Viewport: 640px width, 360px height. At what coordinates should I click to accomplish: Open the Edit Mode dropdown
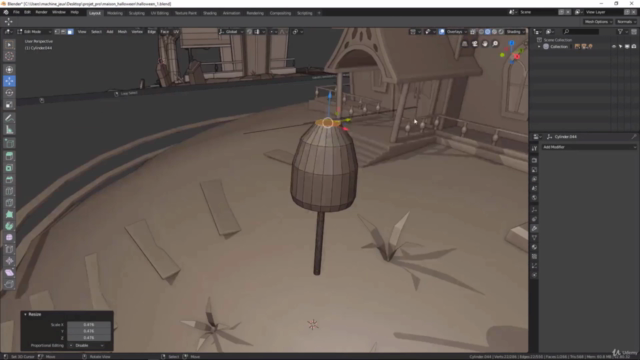(34, 31)
